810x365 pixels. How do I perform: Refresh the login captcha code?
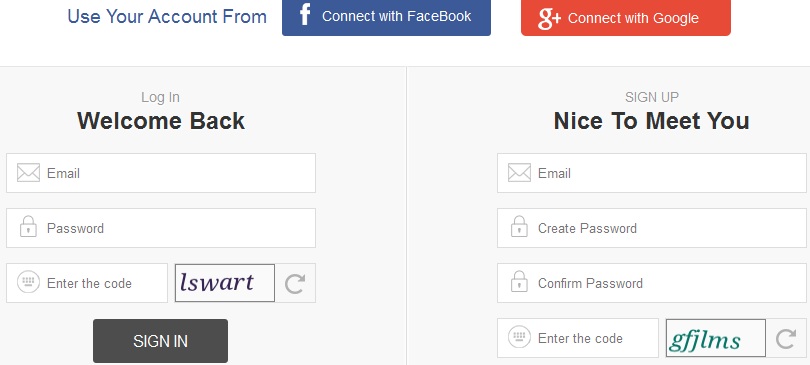point(295,283)
